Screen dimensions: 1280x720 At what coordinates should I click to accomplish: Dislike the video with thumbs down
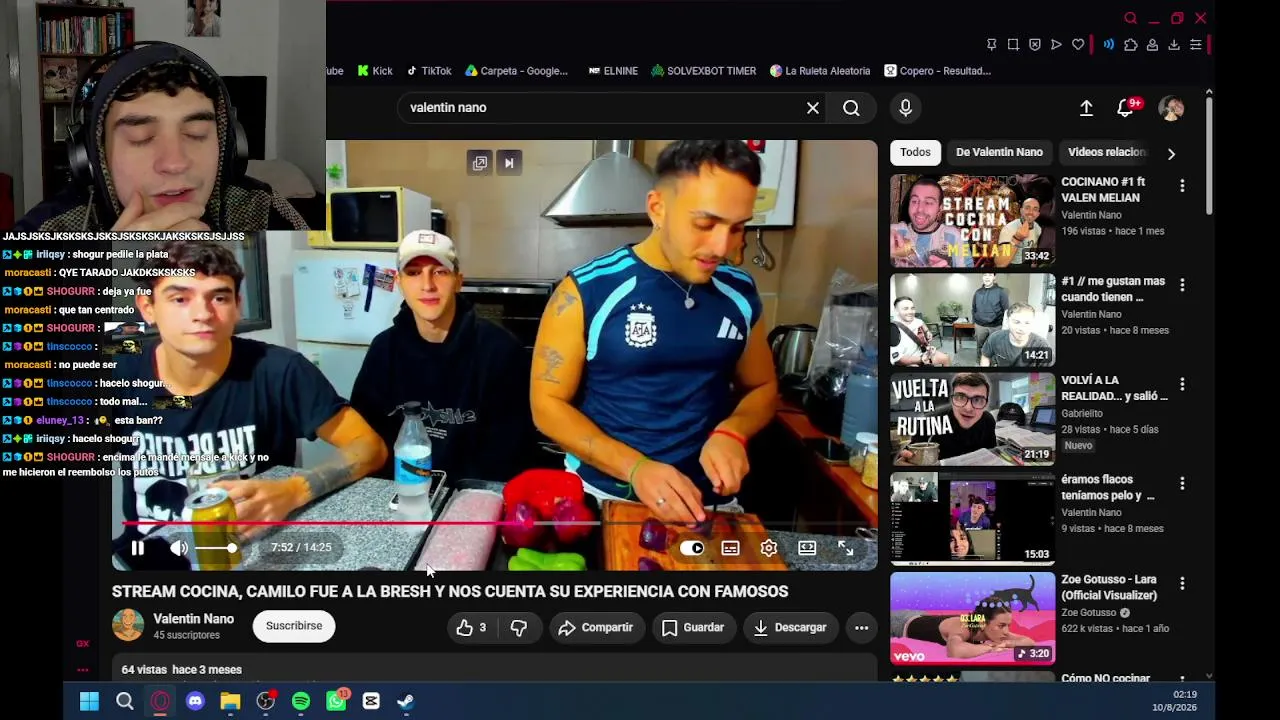click(518, 628)
